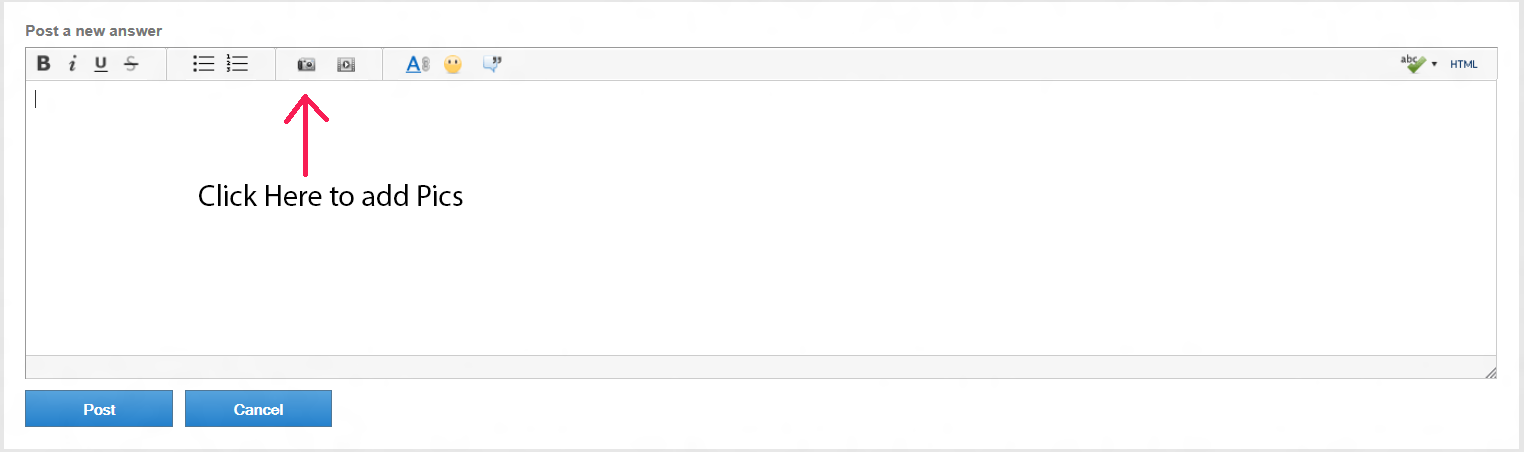
Task: Click the camera icon to add pictures
Action: click(x=306, y=64)
